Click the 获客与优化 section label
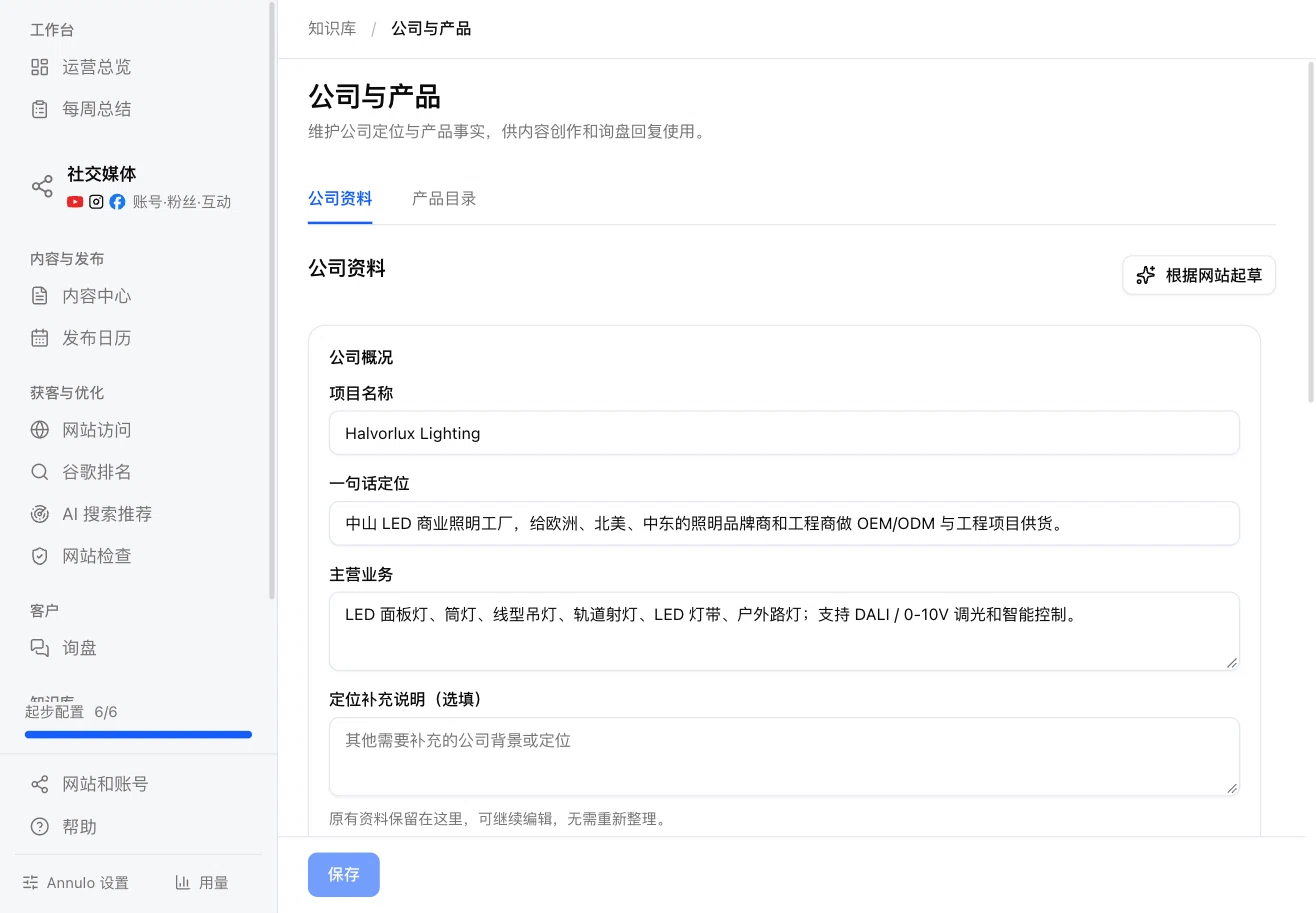 67,393
